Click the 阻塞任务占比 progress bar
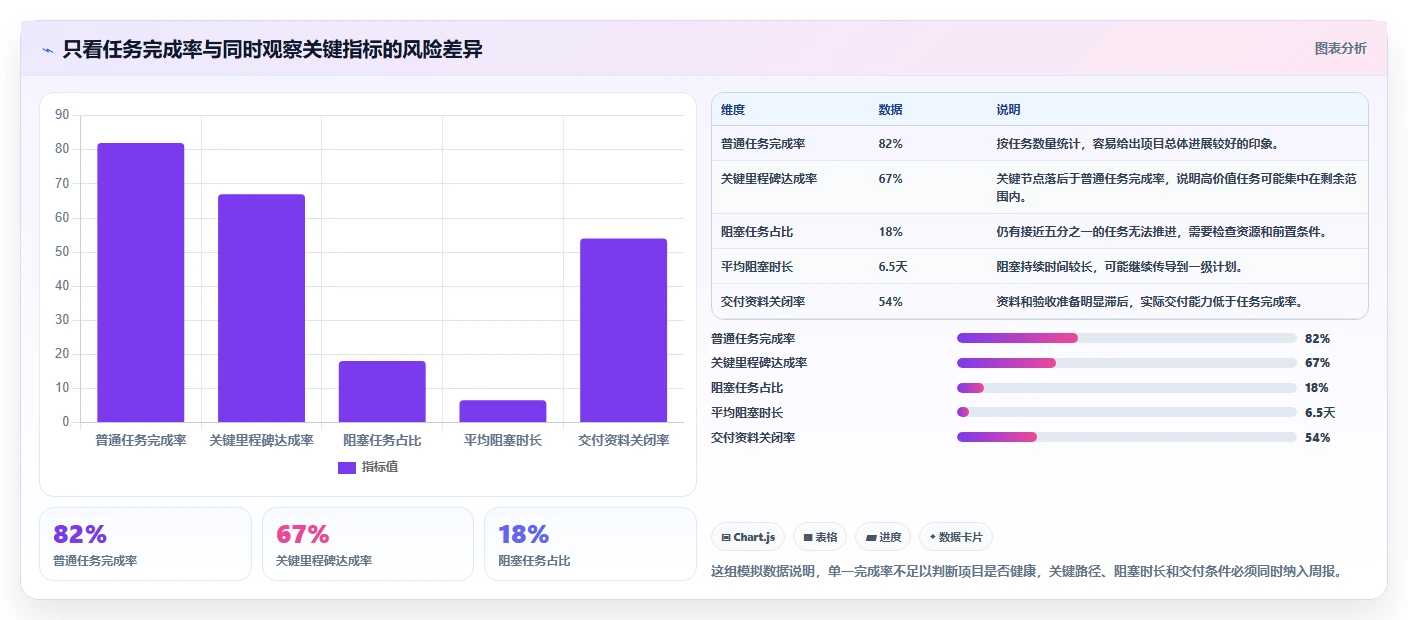 (1127, 388)
